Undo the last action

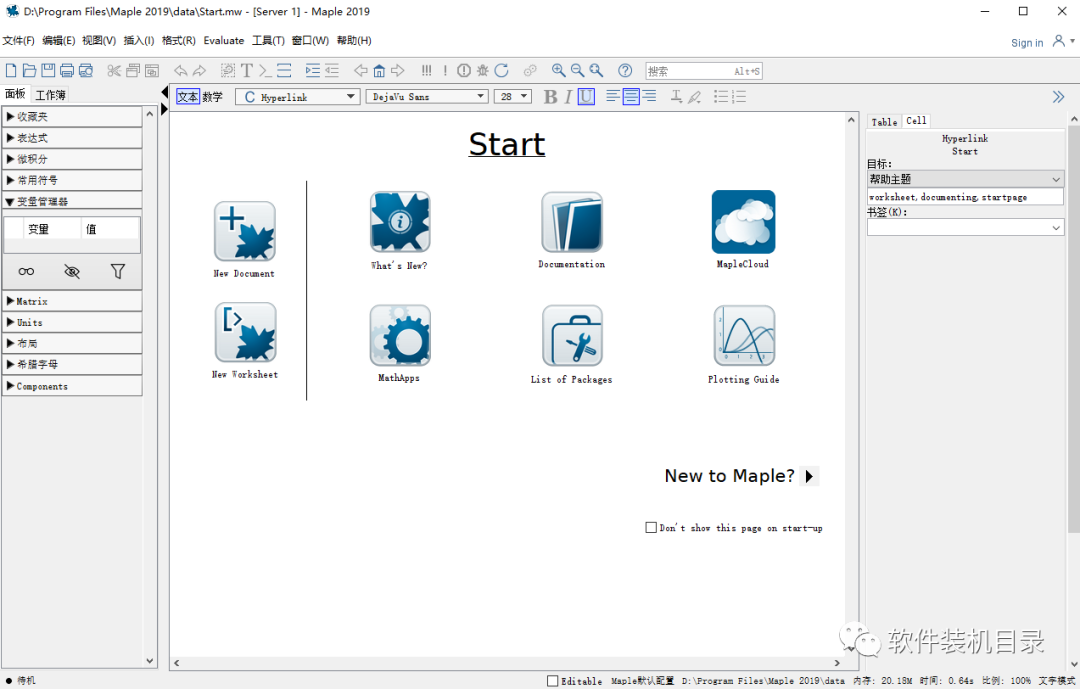coord(180,70)
